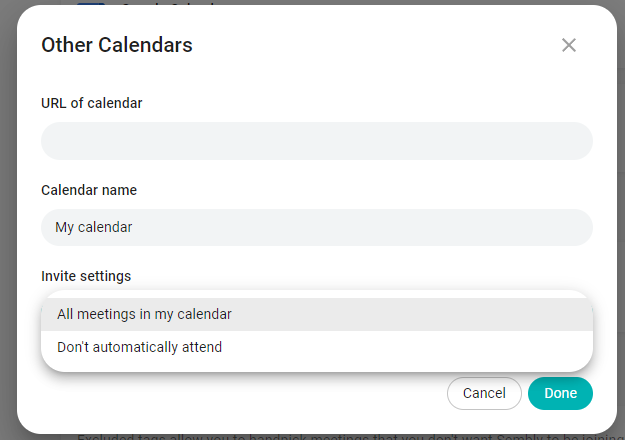Screen dimensions: 625x440
Task: Click the URL of calendar input field
Action: (316, 141)
